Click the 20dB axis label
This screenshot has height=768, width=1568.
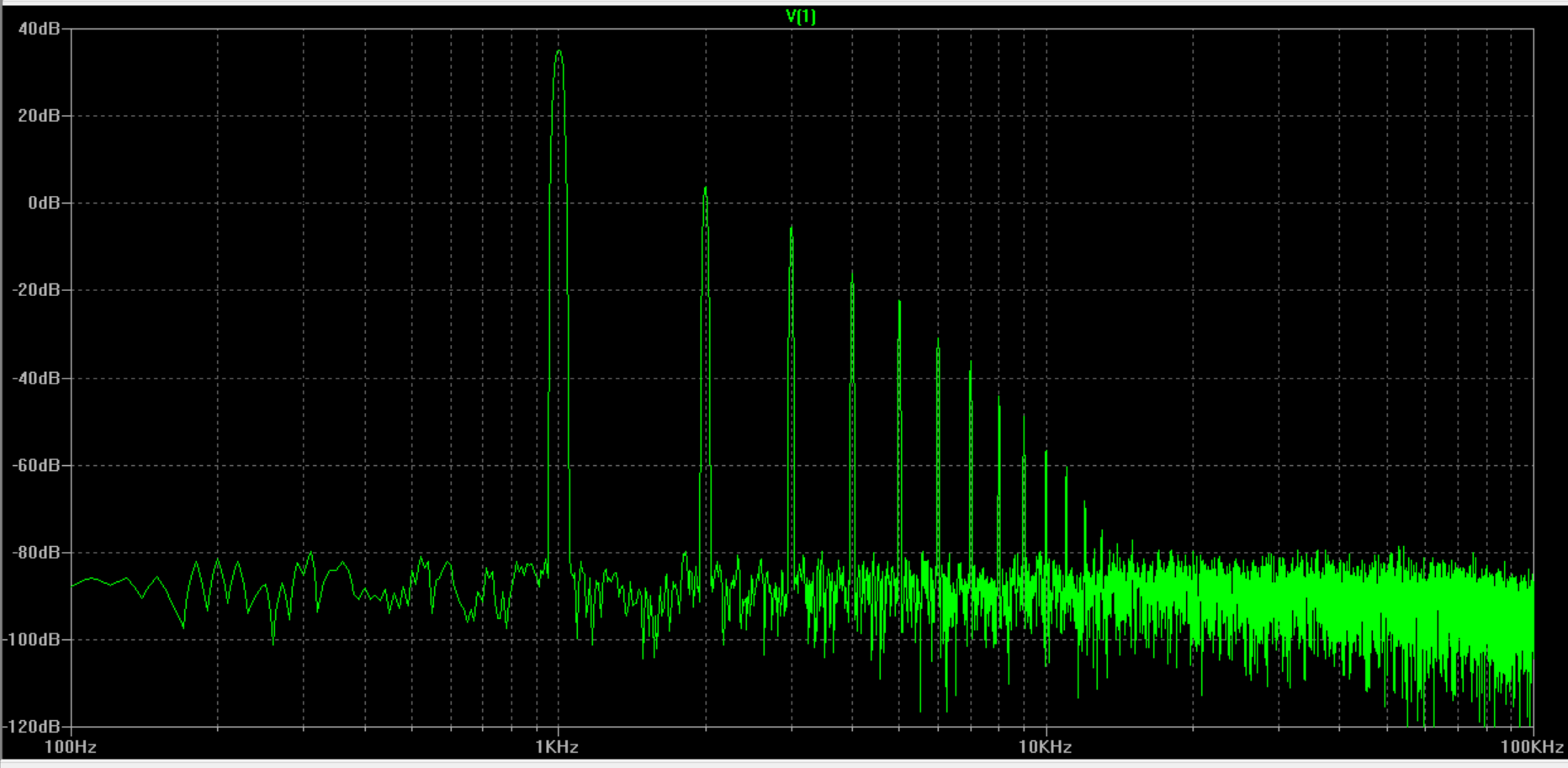(x=40, y=115)
